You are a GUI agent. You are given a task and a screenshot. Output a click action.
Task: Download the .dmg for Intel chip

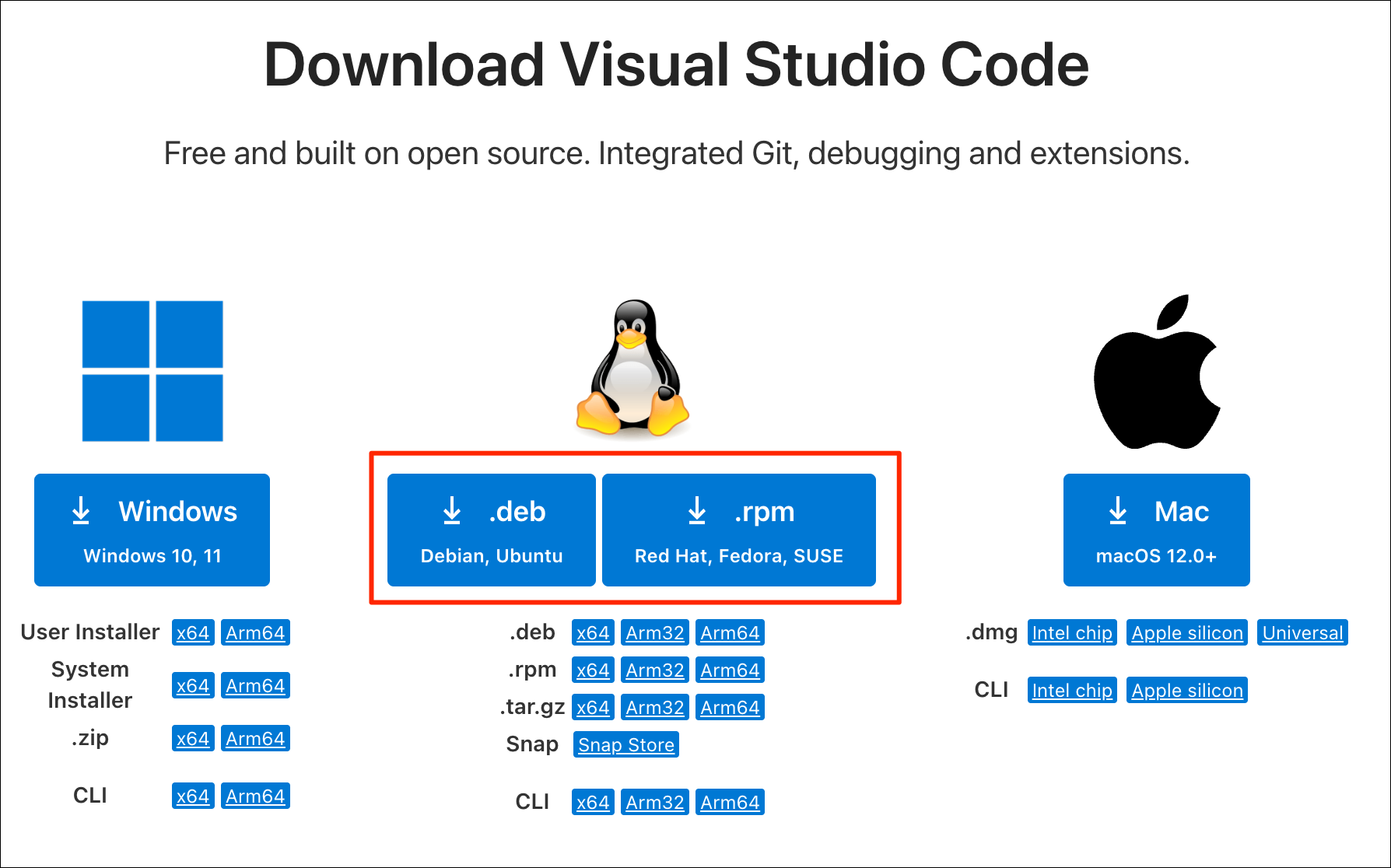click(x=1072, y=633)
